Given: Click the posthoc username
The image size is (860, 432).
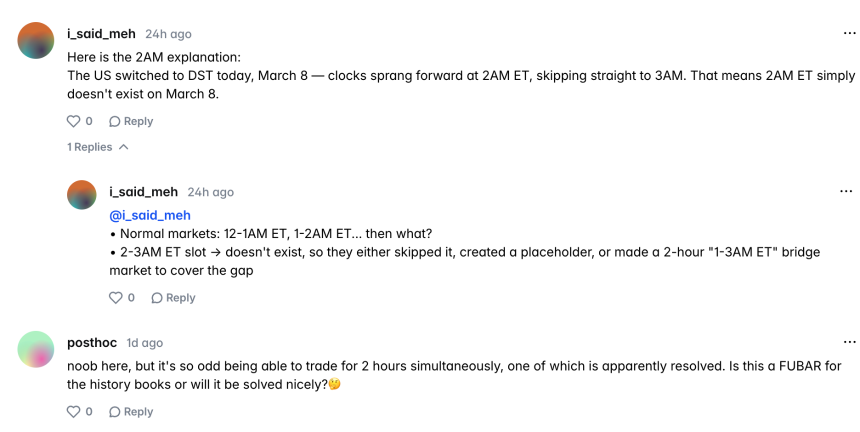Looking at the screenshot, I should click(92, 343).
